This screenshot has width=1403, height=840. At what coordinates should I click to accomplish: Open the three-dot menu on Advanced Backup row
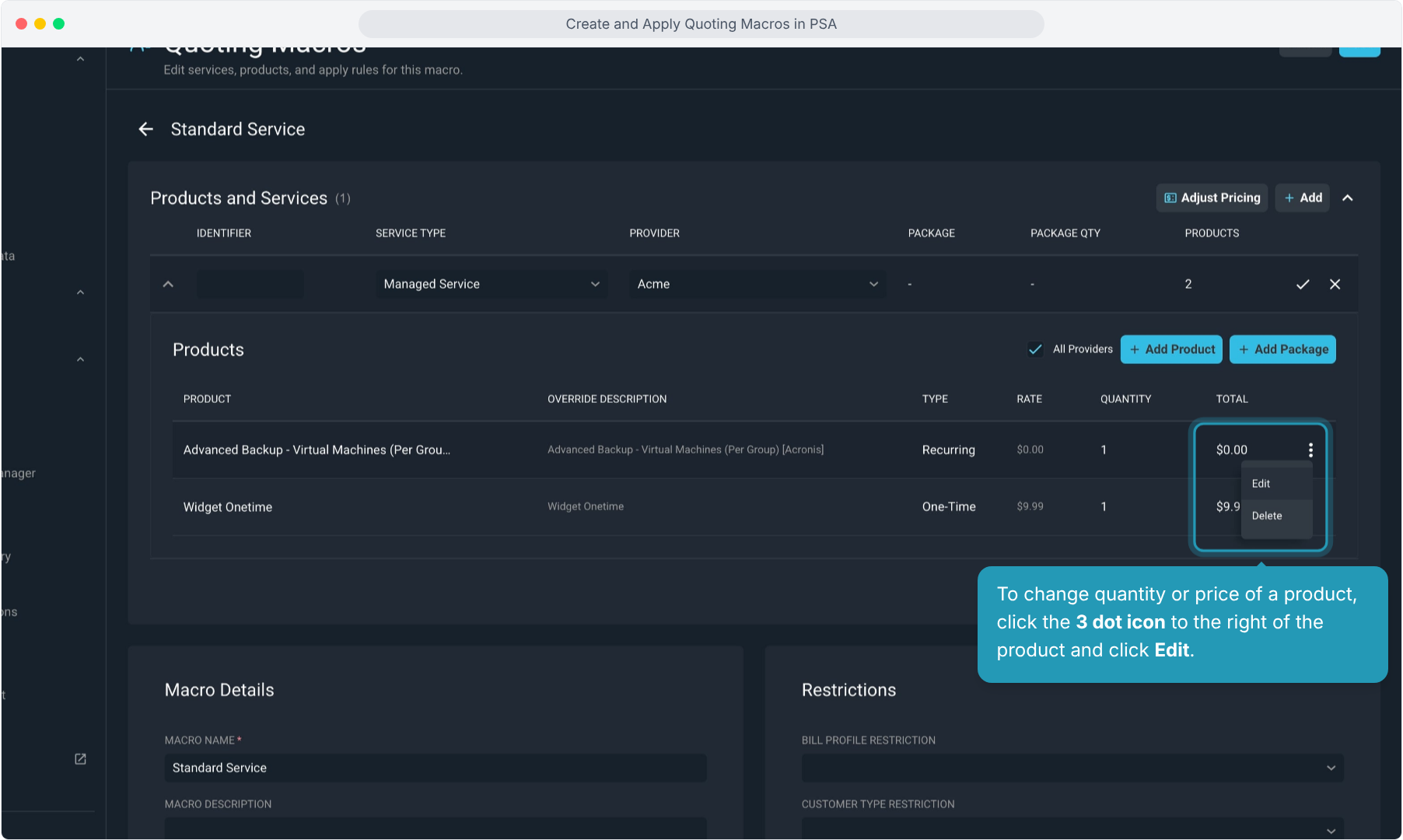click(x=1310, y=450)
